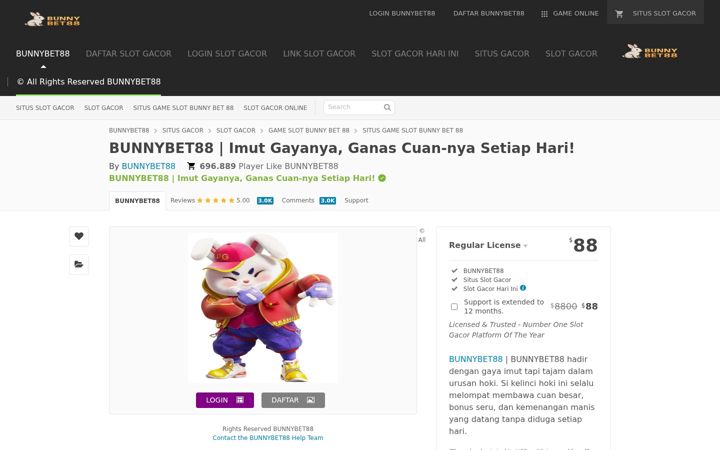Click the Bunny Bet88 logo beside SLOT GACOR menu
The width and height of the screenshot is (720, 450).
click(x=650, y=51)
